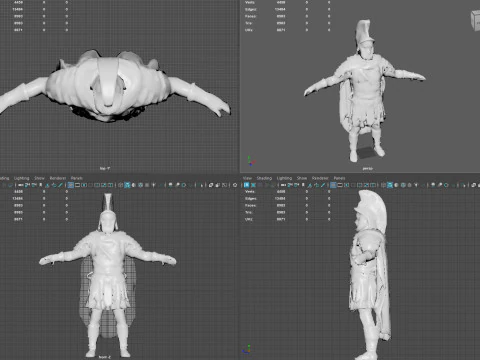
Task: Open Shading menu in side view panel
Action: (264, 178)
